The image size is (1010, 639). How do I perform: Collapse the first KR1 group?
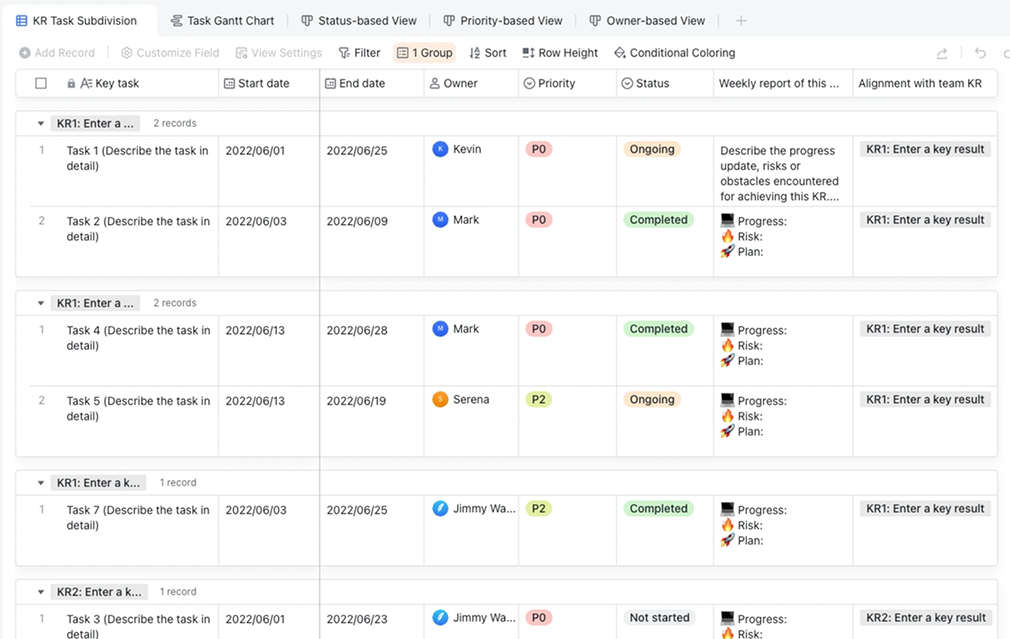(41, 124)
